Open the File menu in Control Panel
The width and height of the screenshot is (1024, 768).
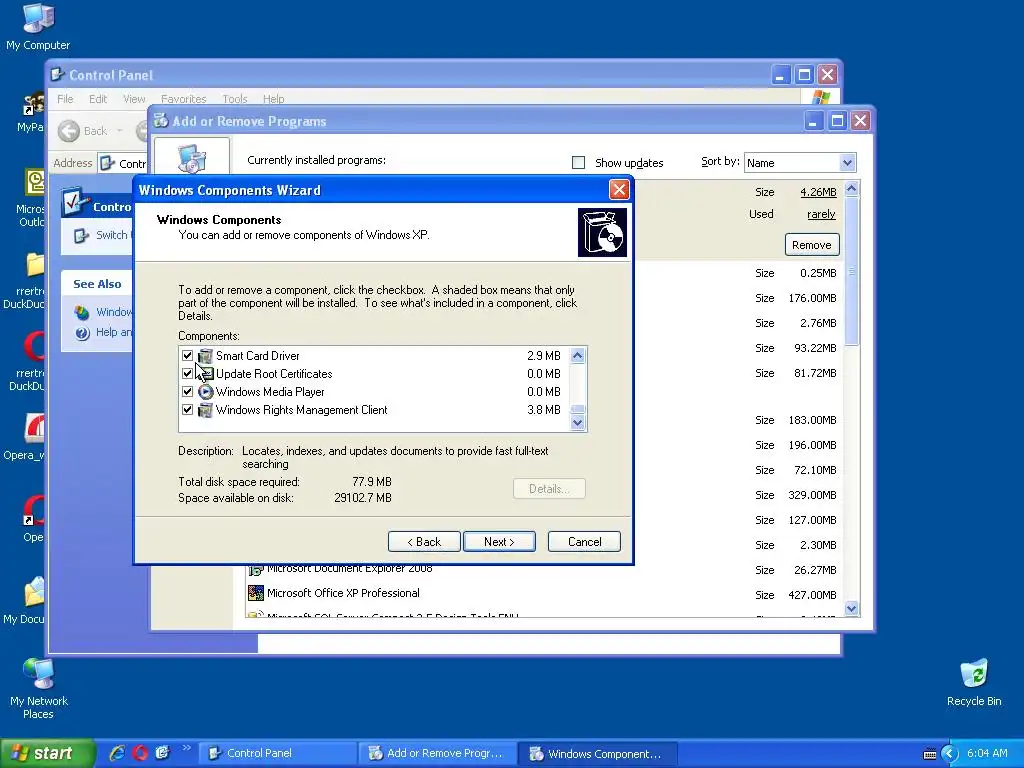click(65, 99)
